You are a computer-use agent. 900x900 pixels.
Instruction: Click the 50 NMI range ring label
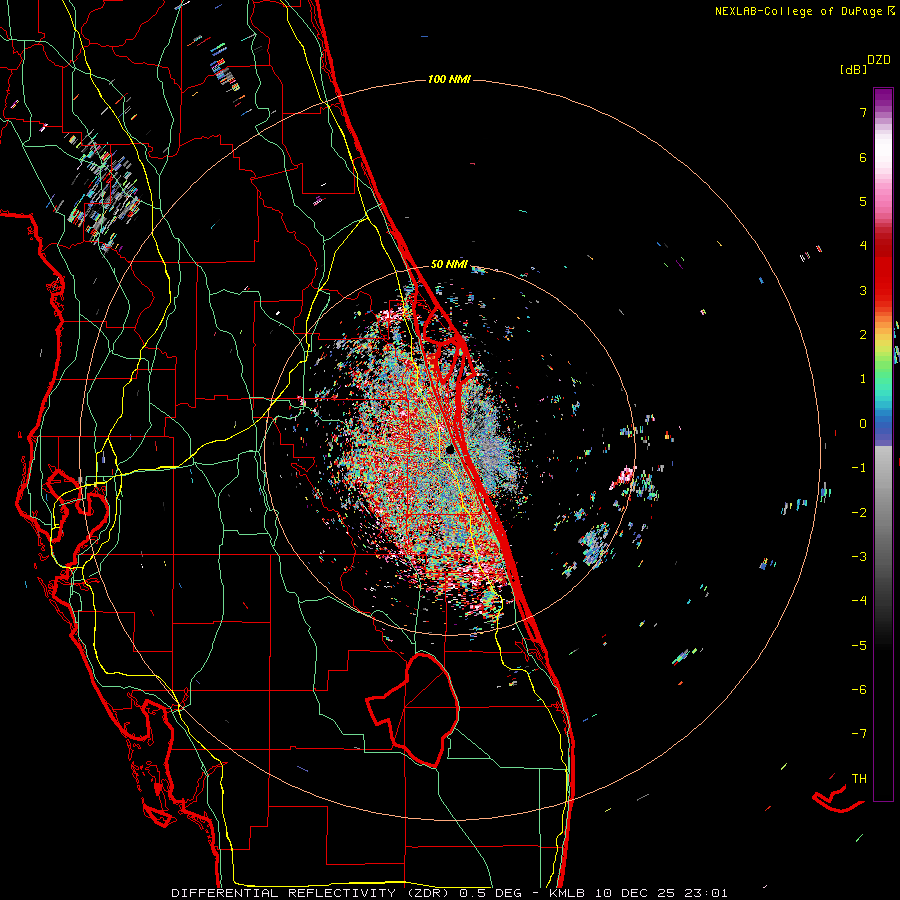(x=449, y=264)
